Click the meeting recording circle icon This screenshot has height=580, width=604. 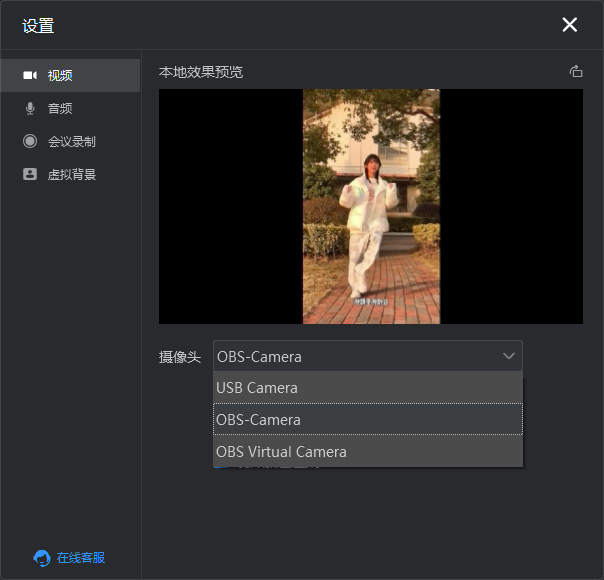30,142
